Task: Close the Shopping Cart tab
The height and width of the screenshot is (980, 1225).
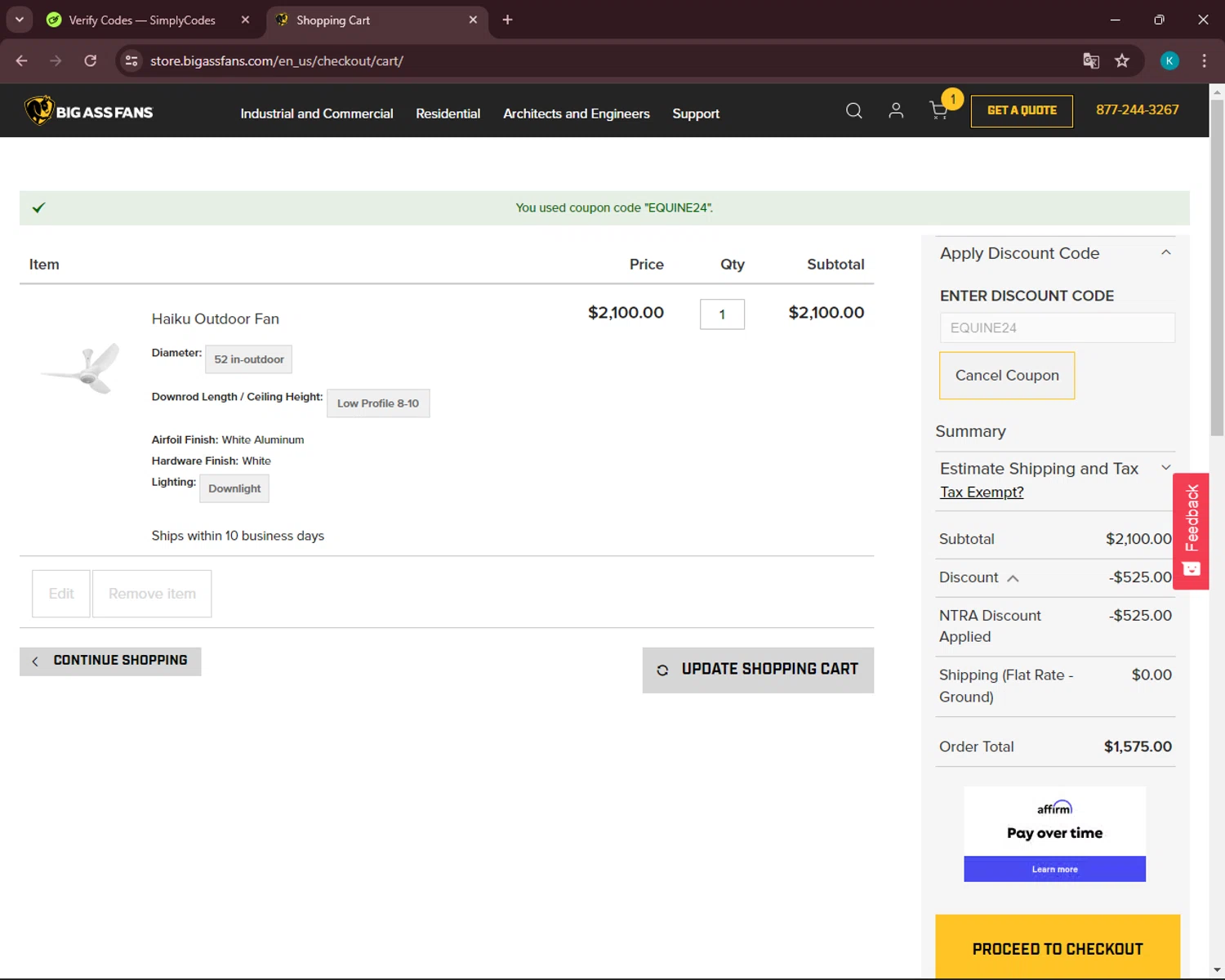Action: coord(473,20)
